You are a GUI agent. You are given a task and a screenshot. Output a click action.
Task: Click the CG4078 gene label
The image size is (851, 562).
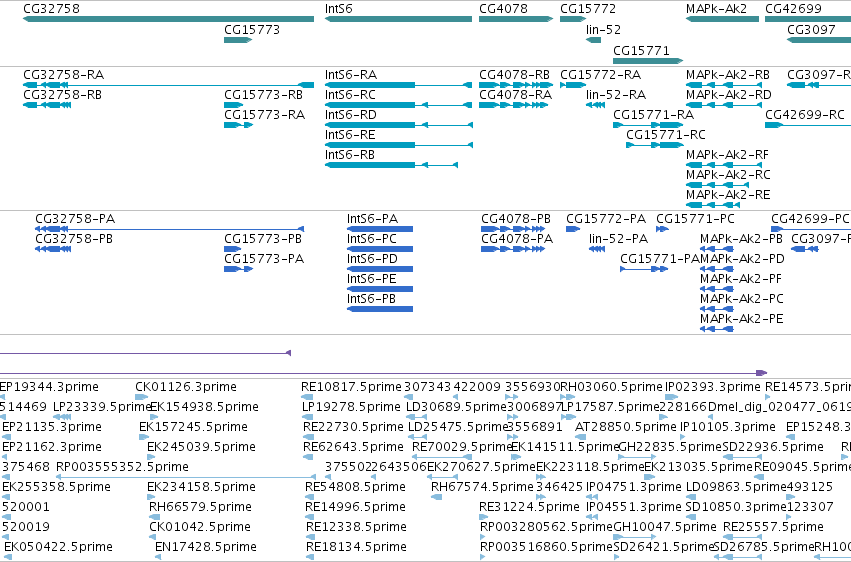click(x=503, y=9)
